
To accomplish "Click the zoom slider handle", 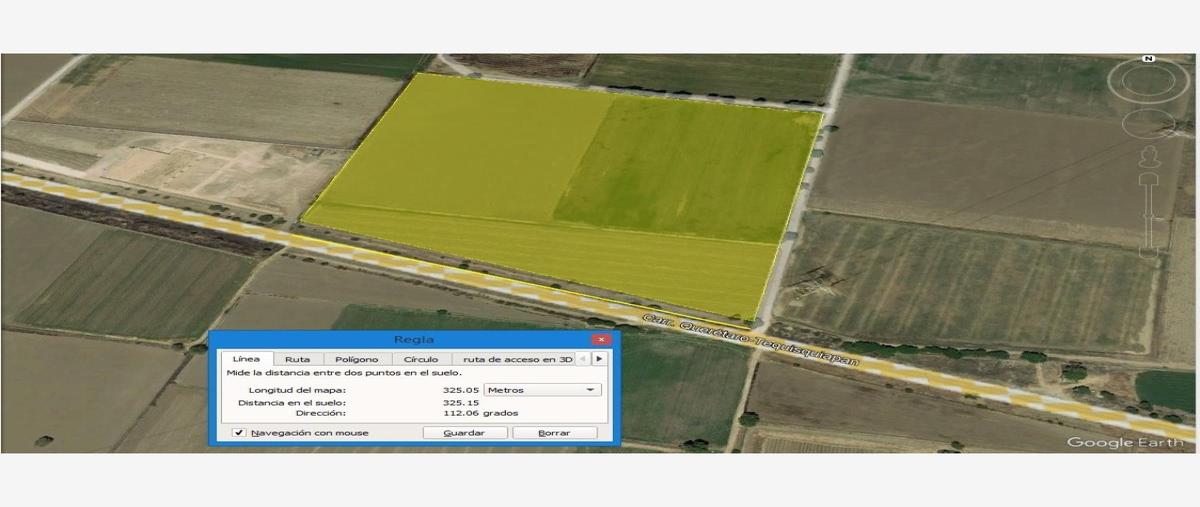I will (1148, 216).
